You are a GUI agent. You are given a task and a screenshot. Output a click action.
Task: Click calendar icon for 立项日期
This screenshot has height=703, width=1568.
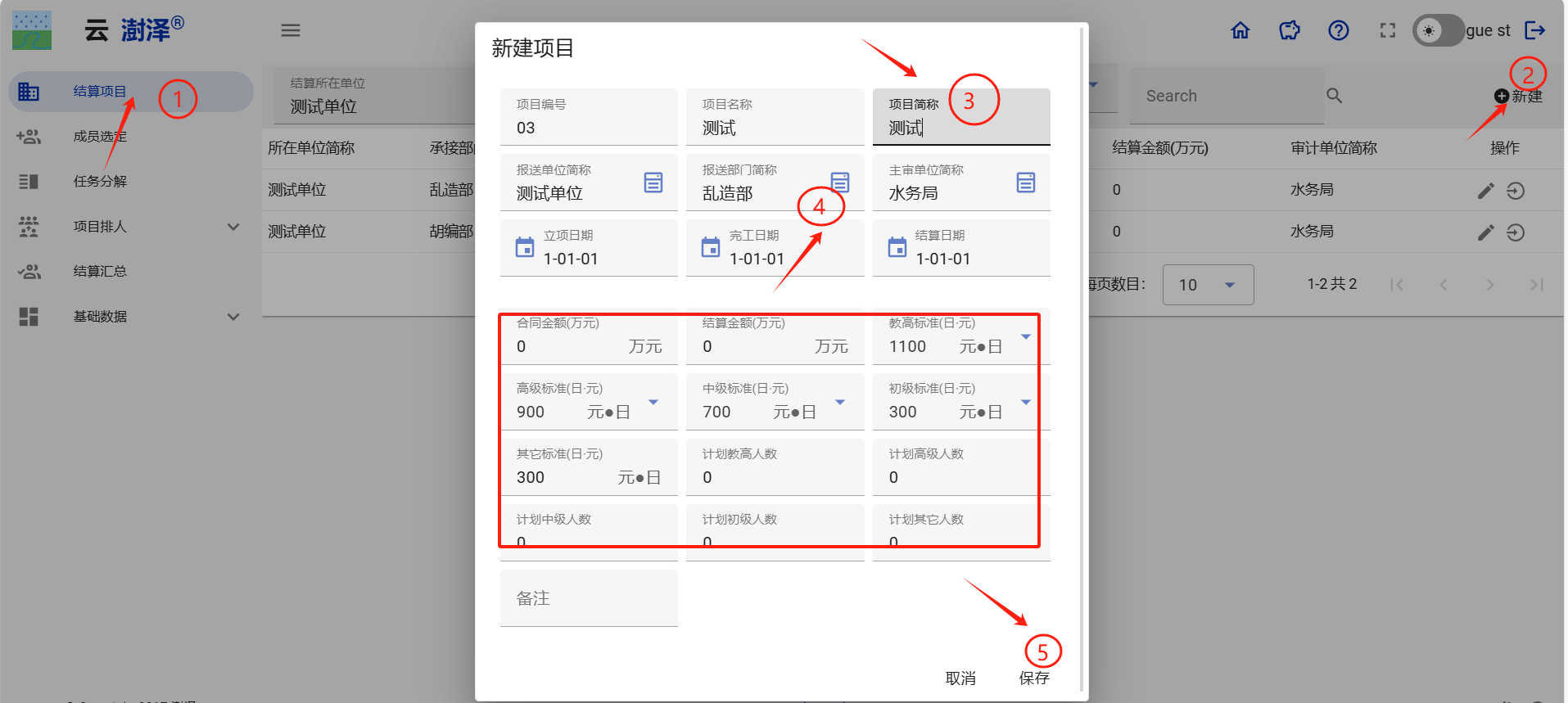pyautogui.click(x=525, y=247)
